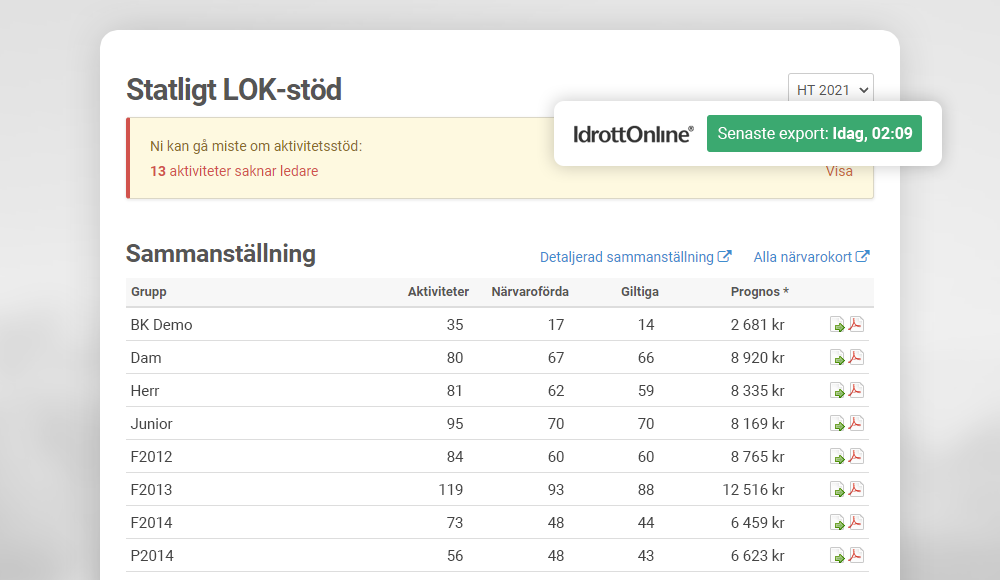
Task: Click the green export icon for Dam
Action: pos(838,357)
